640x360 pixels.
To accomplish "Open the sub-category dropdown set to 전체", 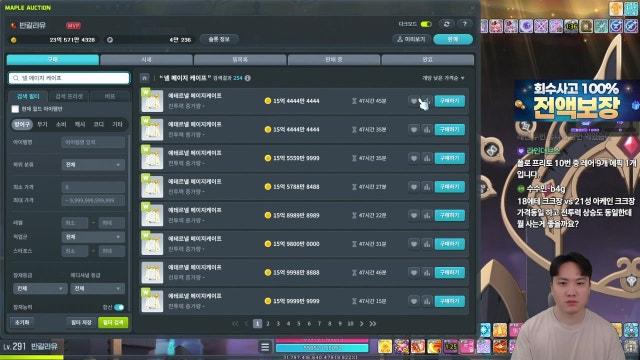I will [93, 164].
